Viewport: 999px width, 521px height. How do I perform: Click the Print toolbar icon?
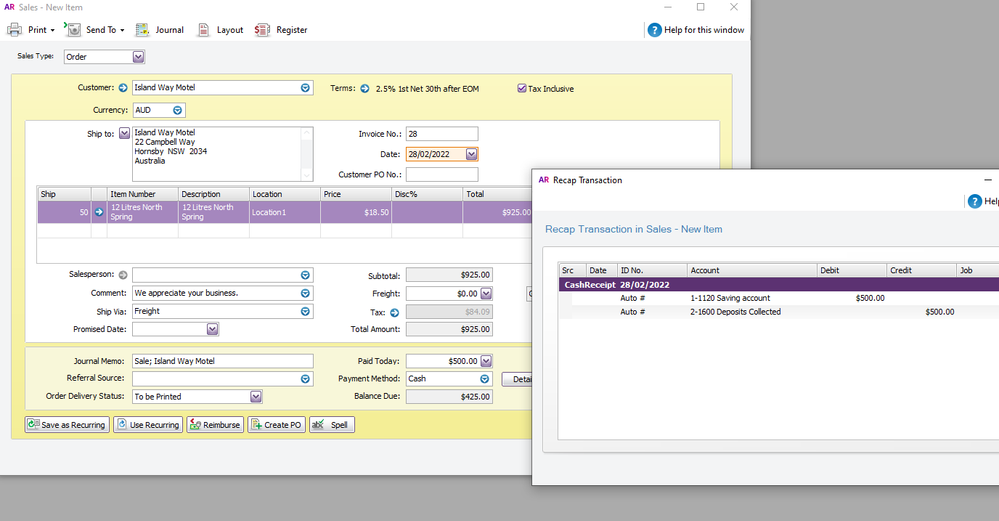click(16, 30)
